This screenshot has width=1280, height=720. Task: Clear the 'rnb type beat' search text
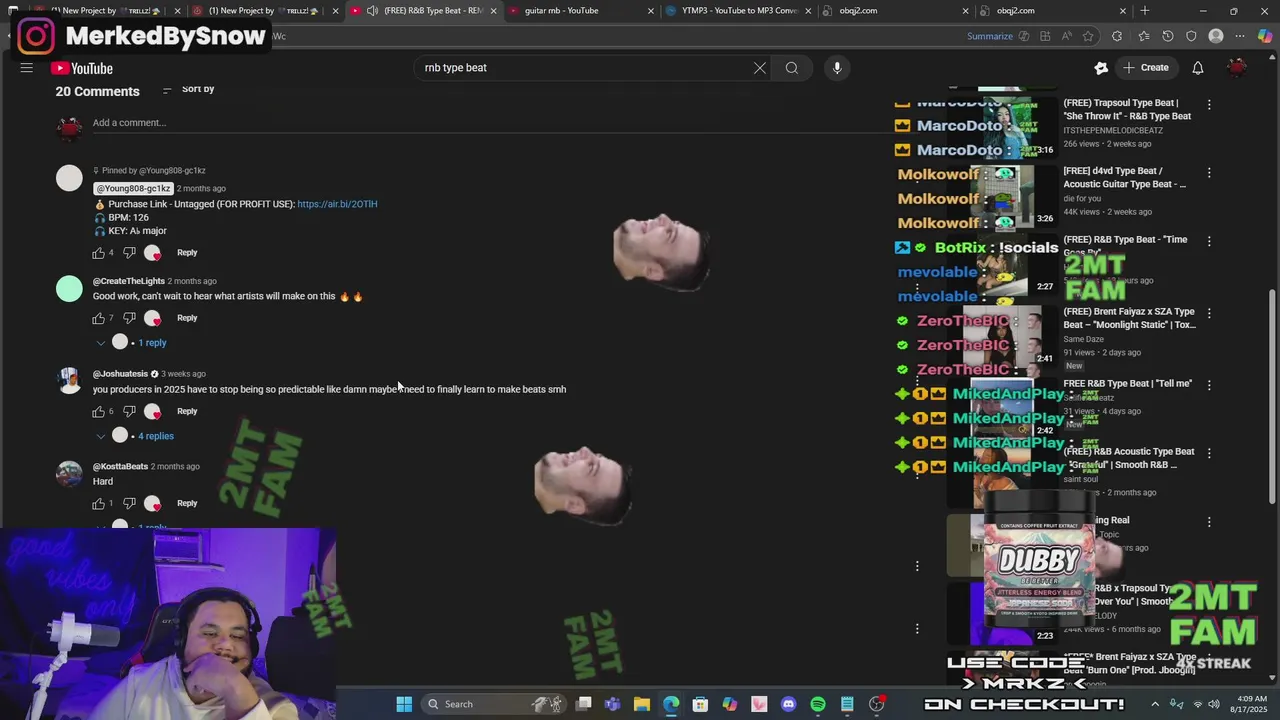point(760,68)
